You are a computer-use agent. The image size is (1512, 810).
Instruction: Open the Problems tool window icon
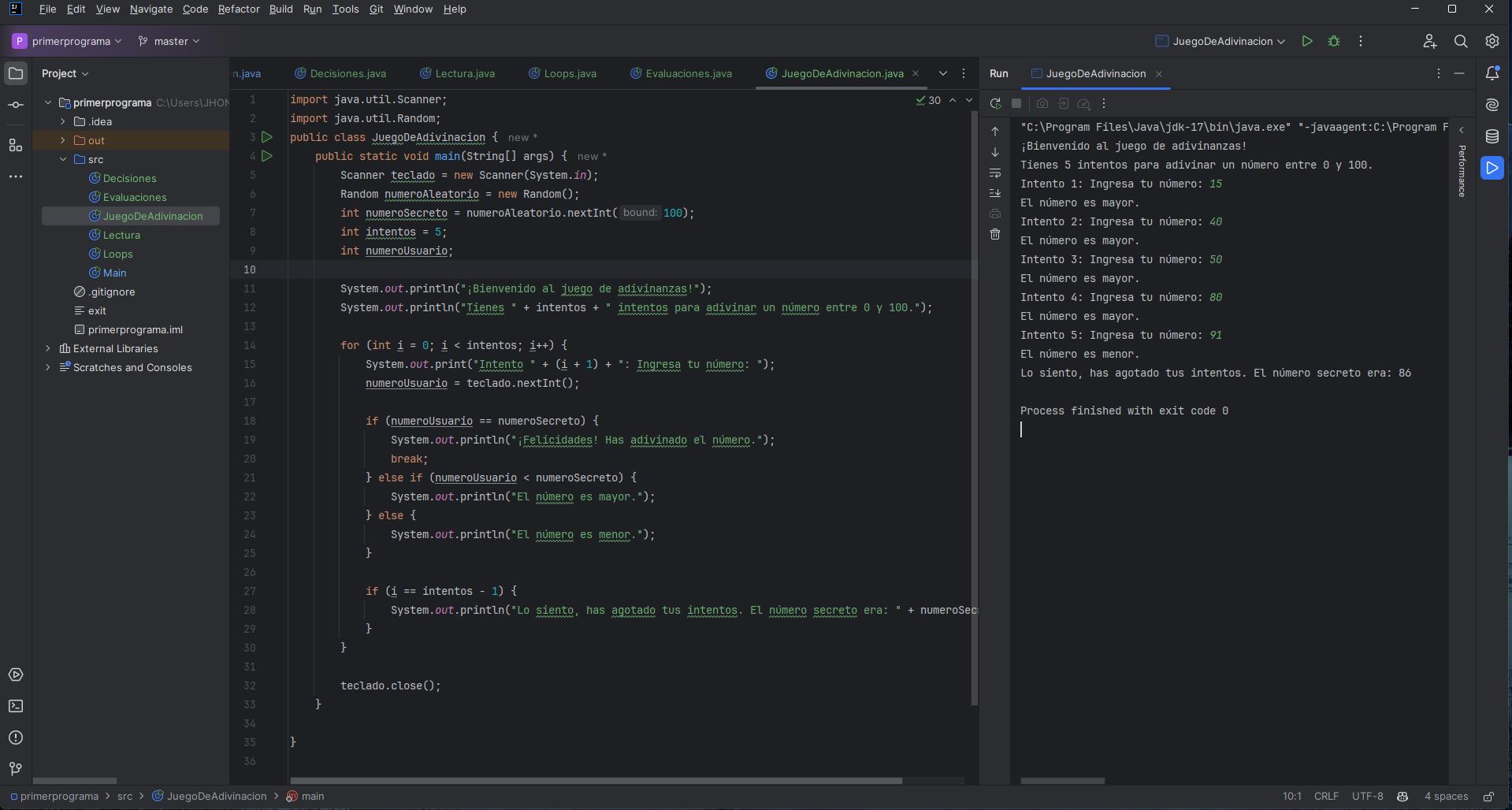point(16,738)
